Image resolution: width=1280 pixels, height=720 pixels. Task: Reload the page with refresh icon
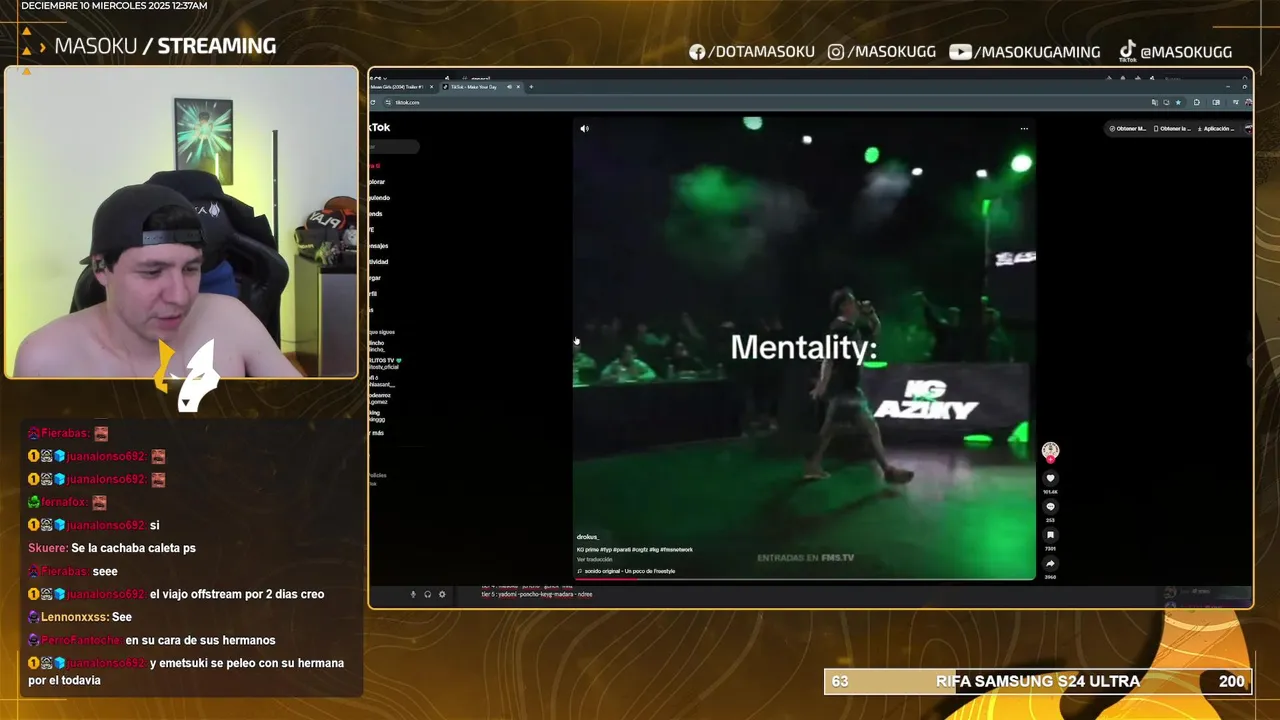coord(374,102)
